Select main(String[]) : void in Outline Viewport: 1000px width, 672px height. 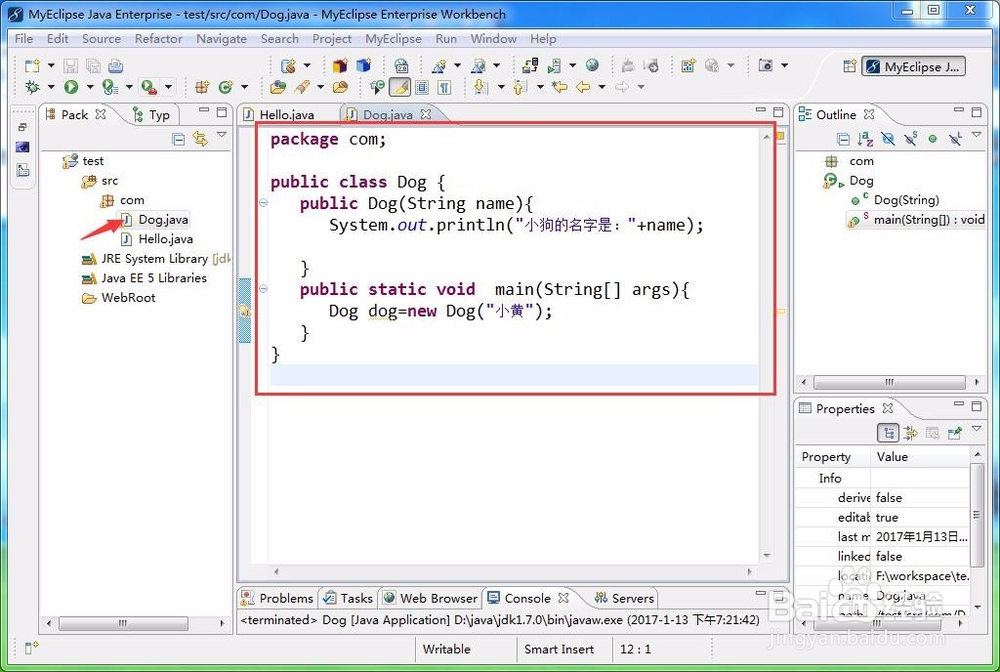[x=917, y=220]
